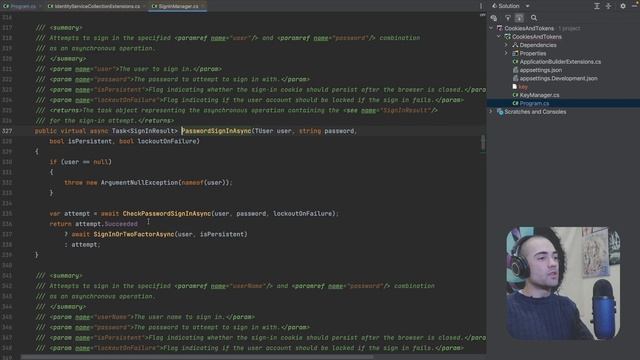Screen dimensions: 640x360
Task: Click CheckPasswordSignInAsync in the code
Action: [167, 213]
